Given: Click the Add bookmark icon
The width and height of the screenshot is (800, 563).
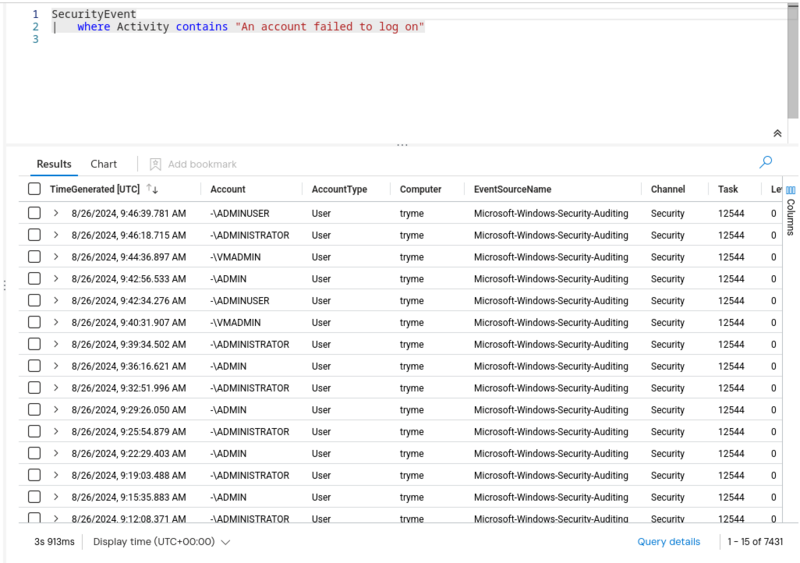Looking at the screenshot, I should (x=155, y=164).
